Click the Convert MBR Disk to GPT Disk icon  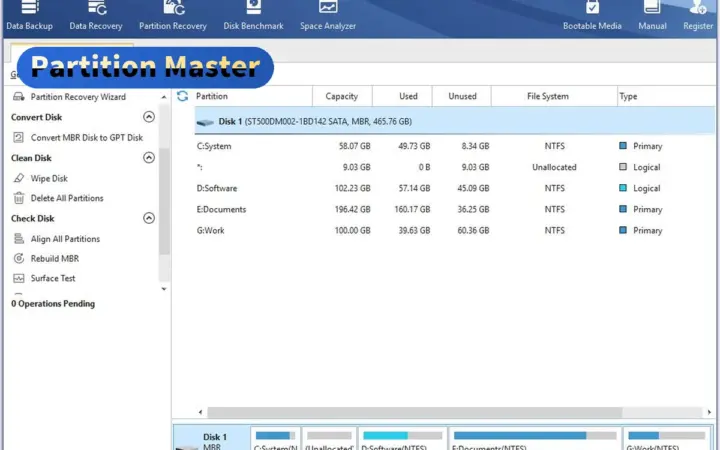pyautogui.click(x=18, y=137)
